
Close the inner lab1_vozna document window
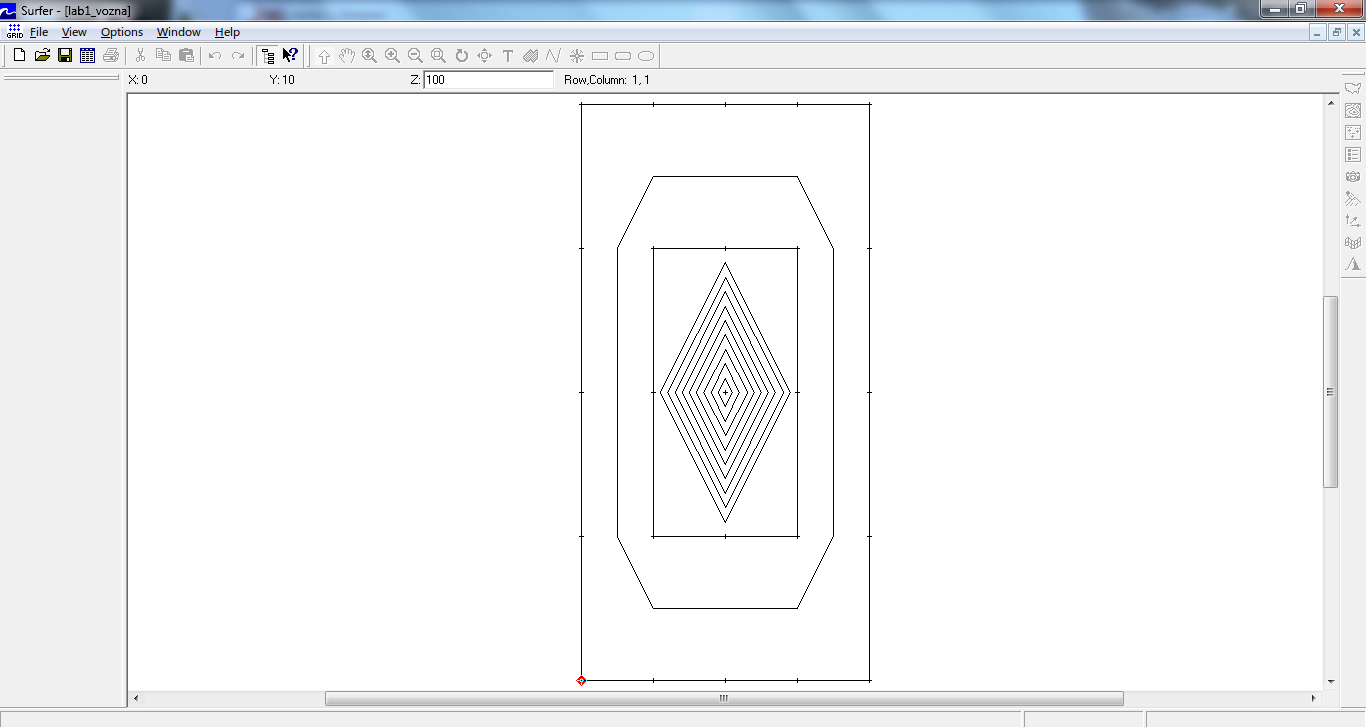click(1356, 32)
